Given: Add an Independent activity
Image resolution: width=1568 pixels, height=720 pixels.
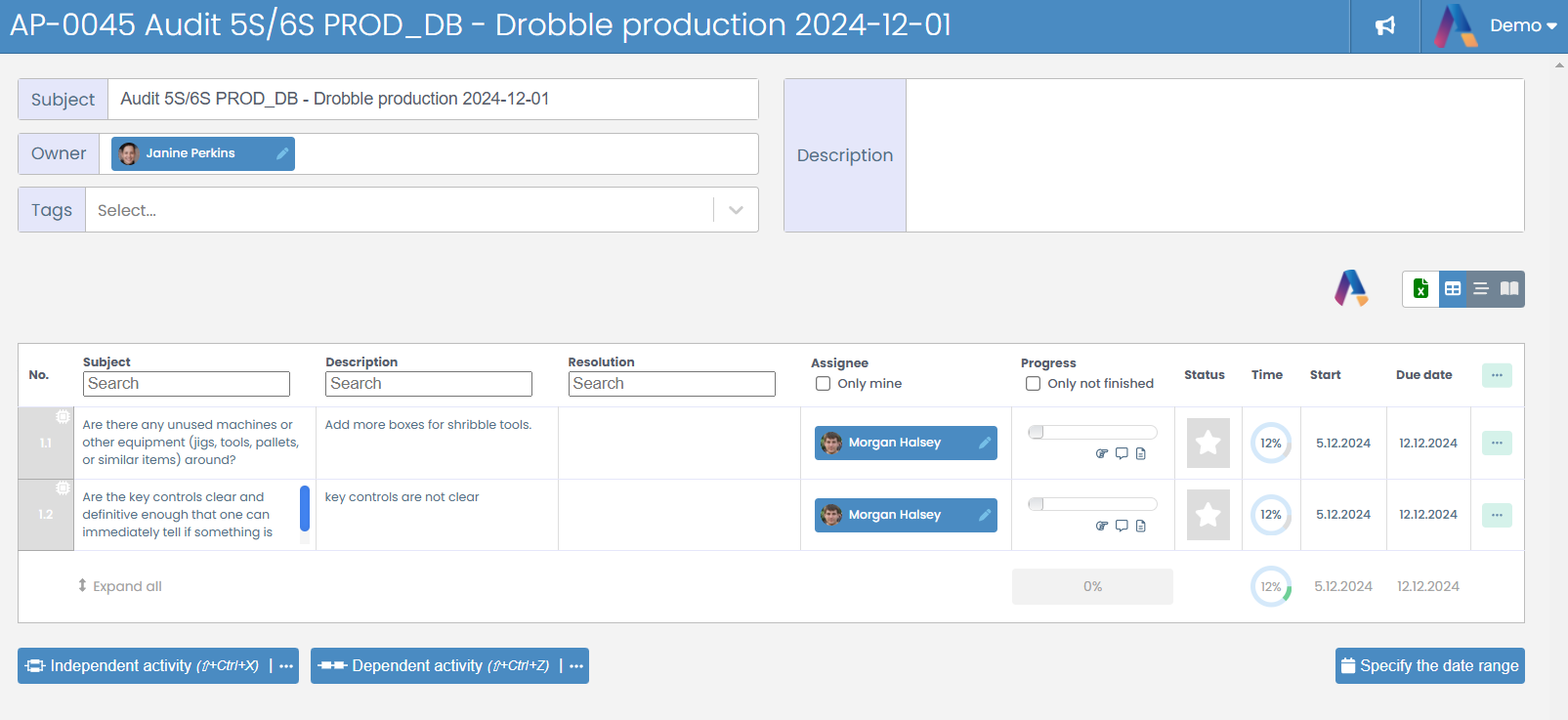Looking at the screenshot, I should pos(143,666).
